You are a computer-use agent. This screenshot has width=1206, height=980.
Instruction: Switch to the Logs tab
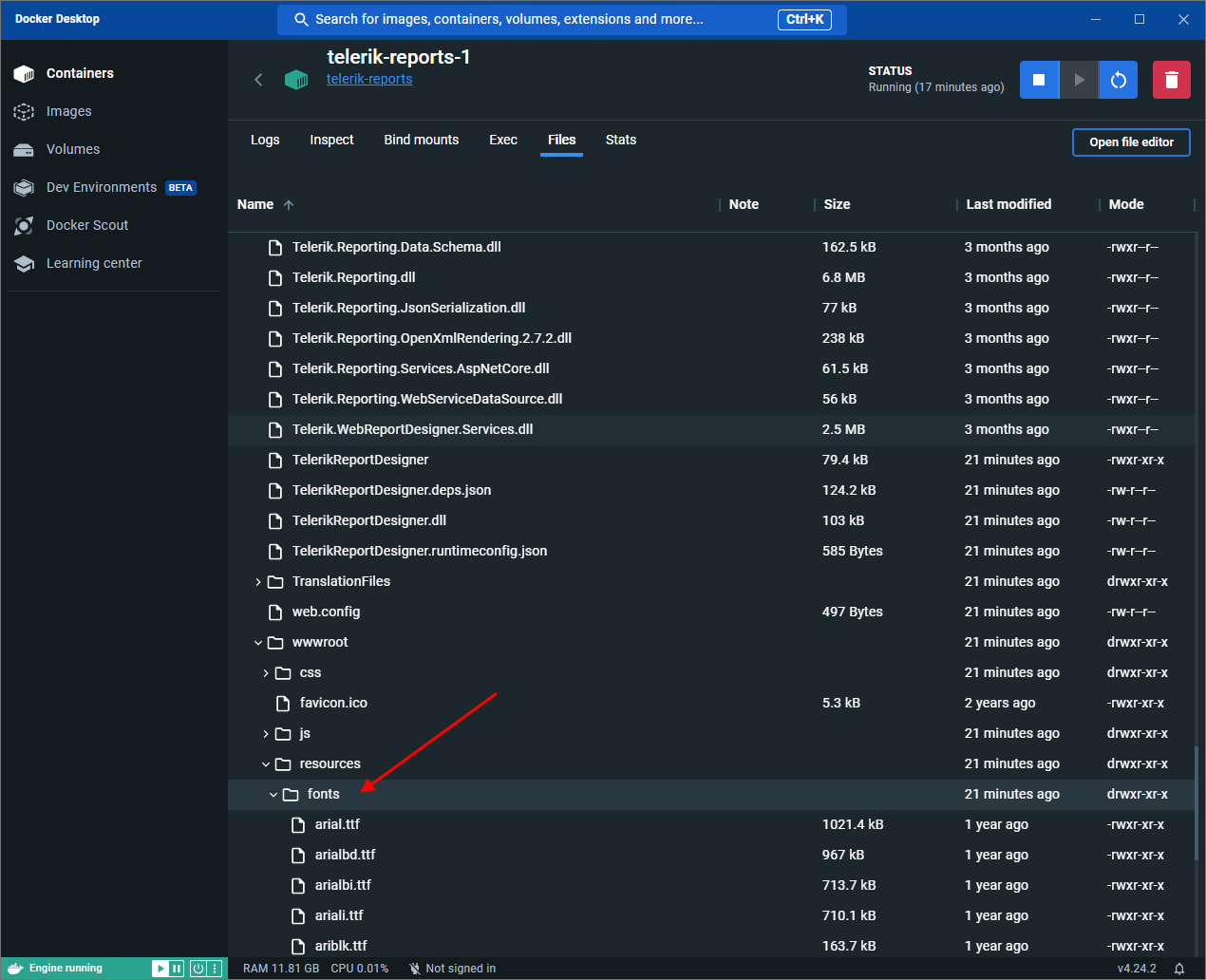[x=265, y=140]
